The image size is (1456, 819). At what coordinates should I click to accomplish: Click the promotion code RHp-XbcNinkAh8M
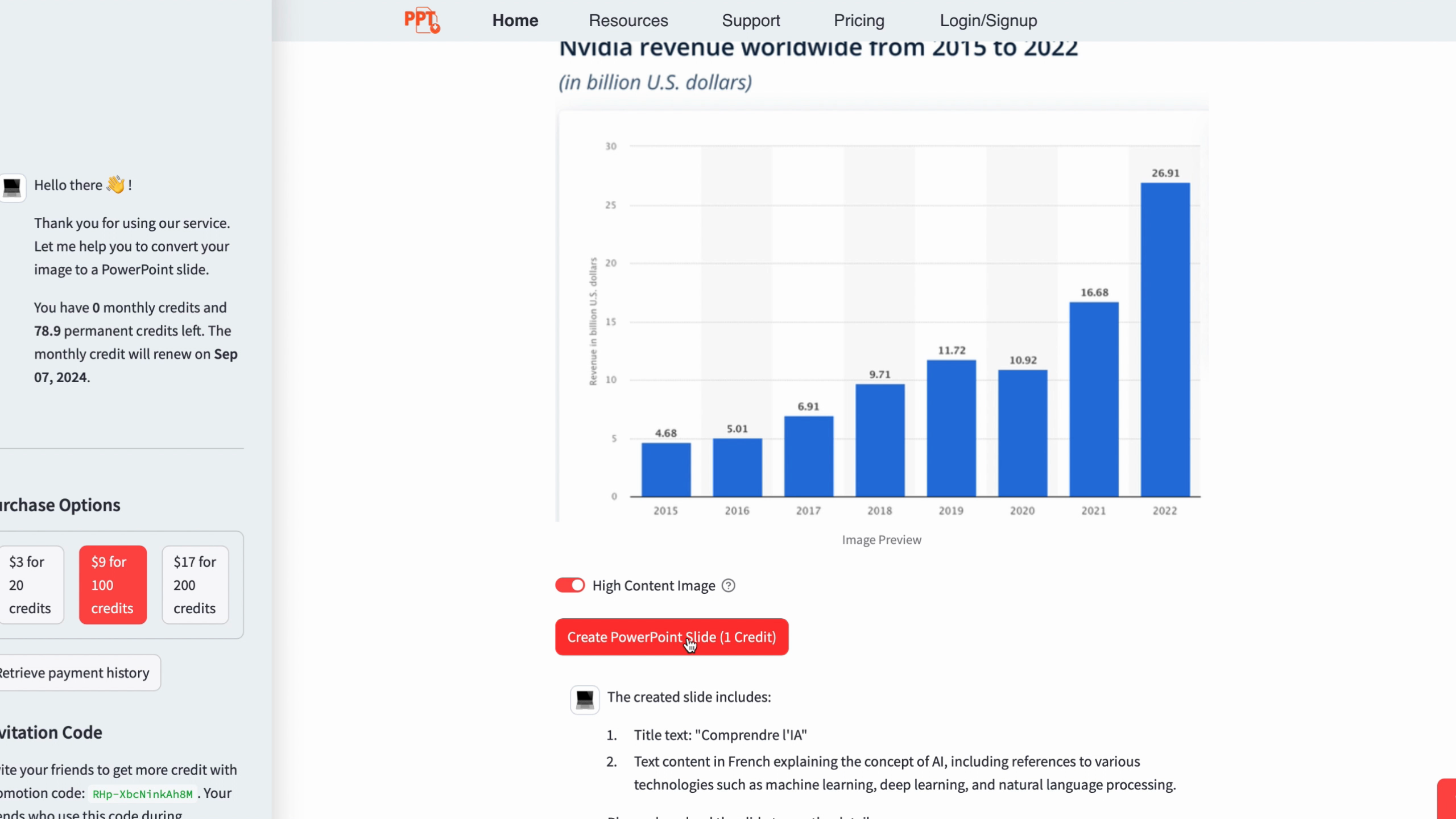[x=142, y=794]
